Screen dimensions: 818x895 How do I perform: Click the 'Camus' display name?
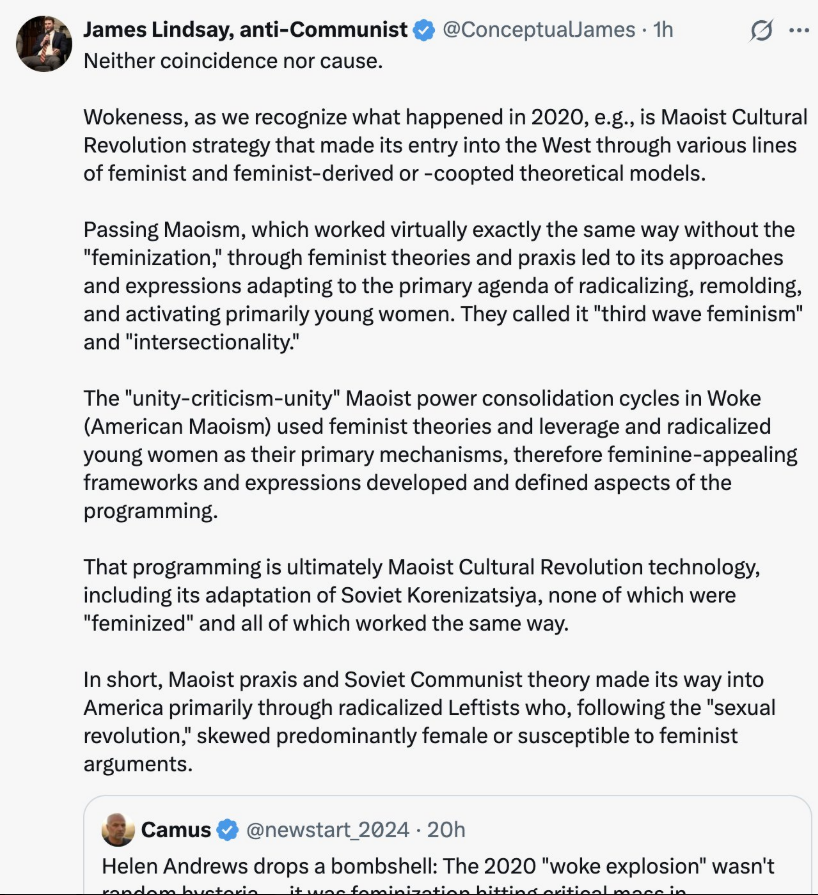(x=176, y=829)
